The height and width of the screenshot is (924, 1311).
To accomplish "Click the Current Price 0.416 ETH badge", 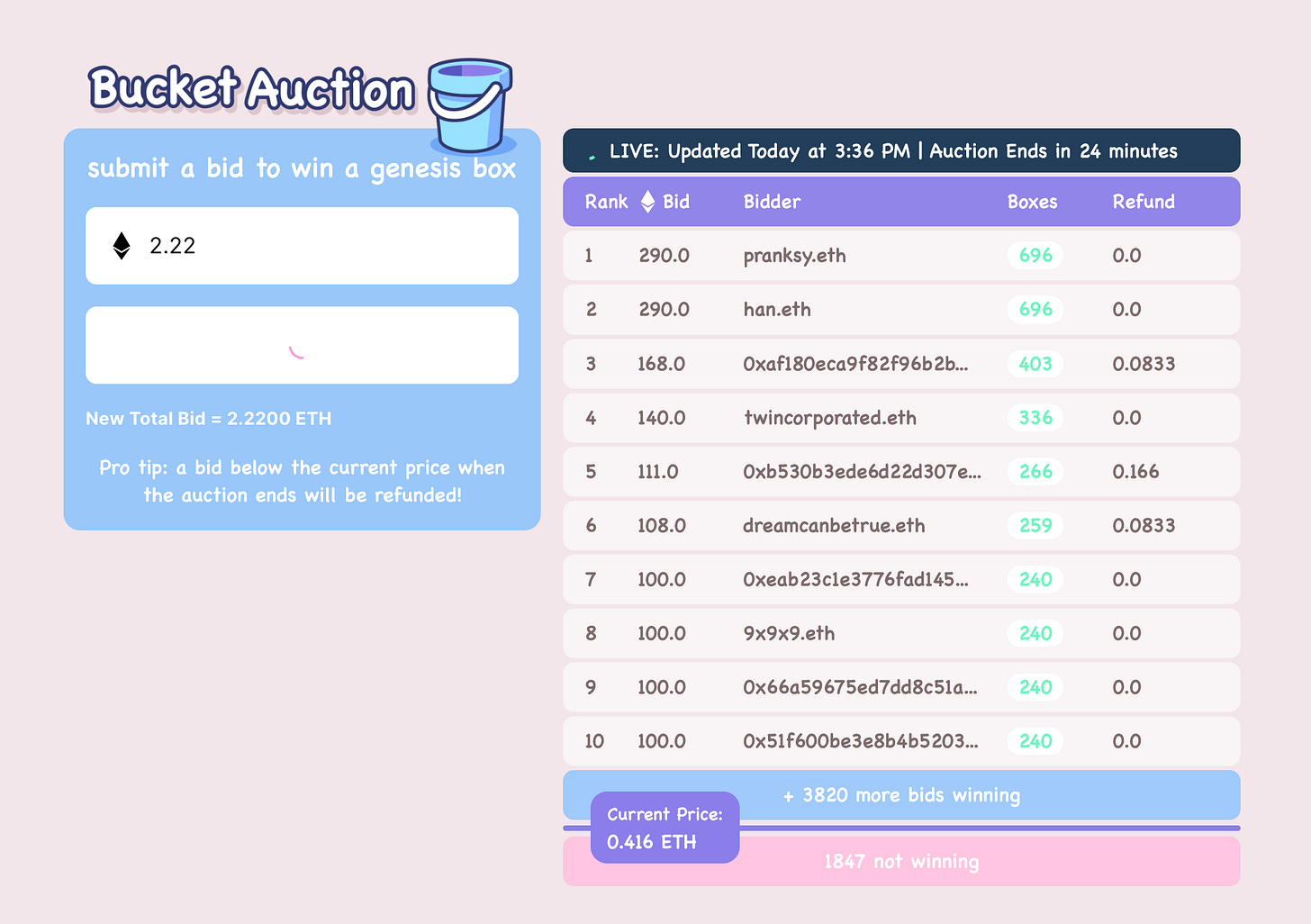I will click(665, 828).
